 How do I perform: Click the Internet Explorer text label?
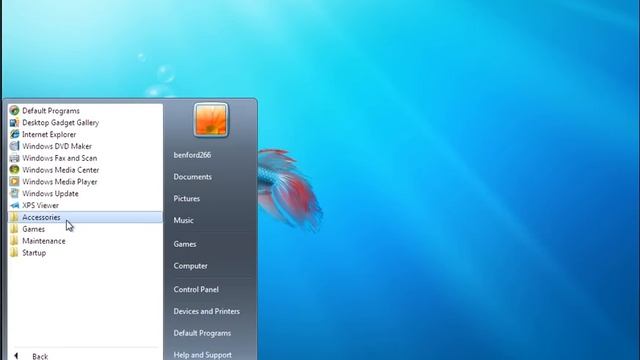[x=49, y=134]
